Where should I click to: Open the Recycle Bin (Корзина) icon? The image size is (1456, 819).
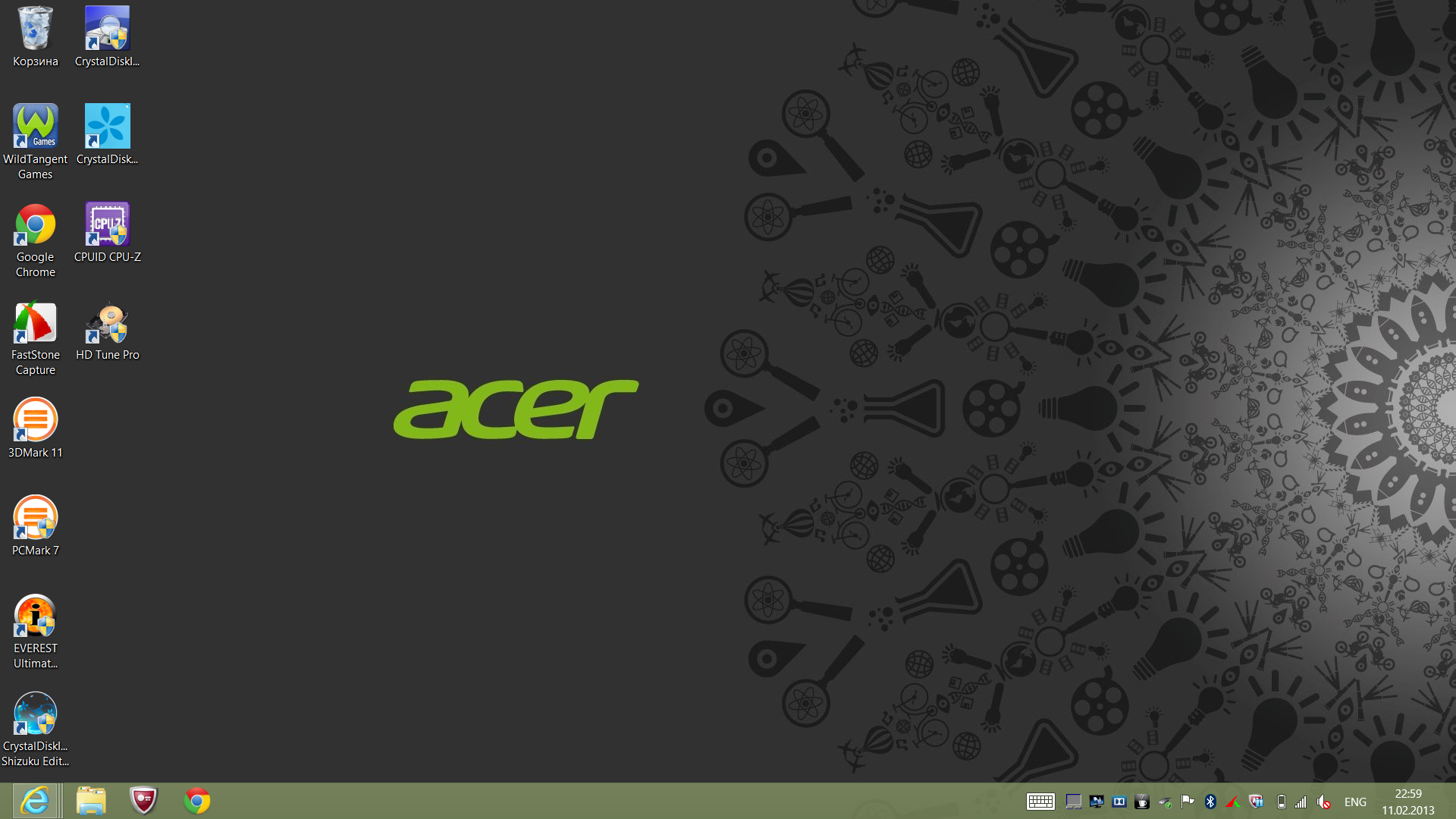click(x=35, y=36)
